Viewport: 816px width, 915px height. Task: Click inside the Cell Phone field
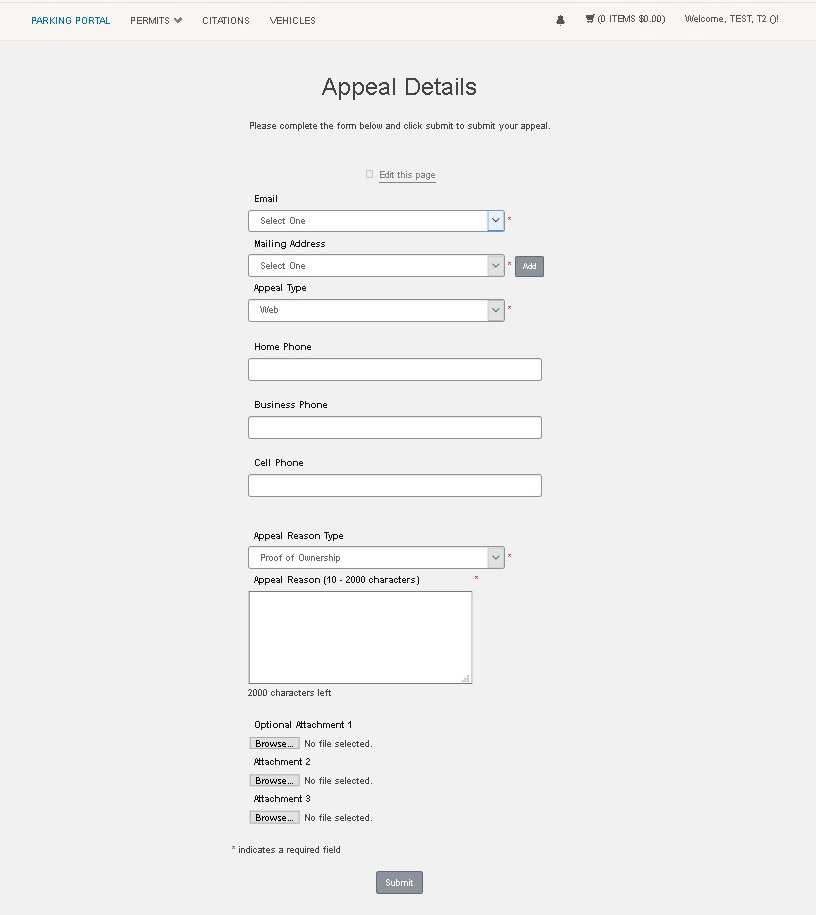[394, 485]
